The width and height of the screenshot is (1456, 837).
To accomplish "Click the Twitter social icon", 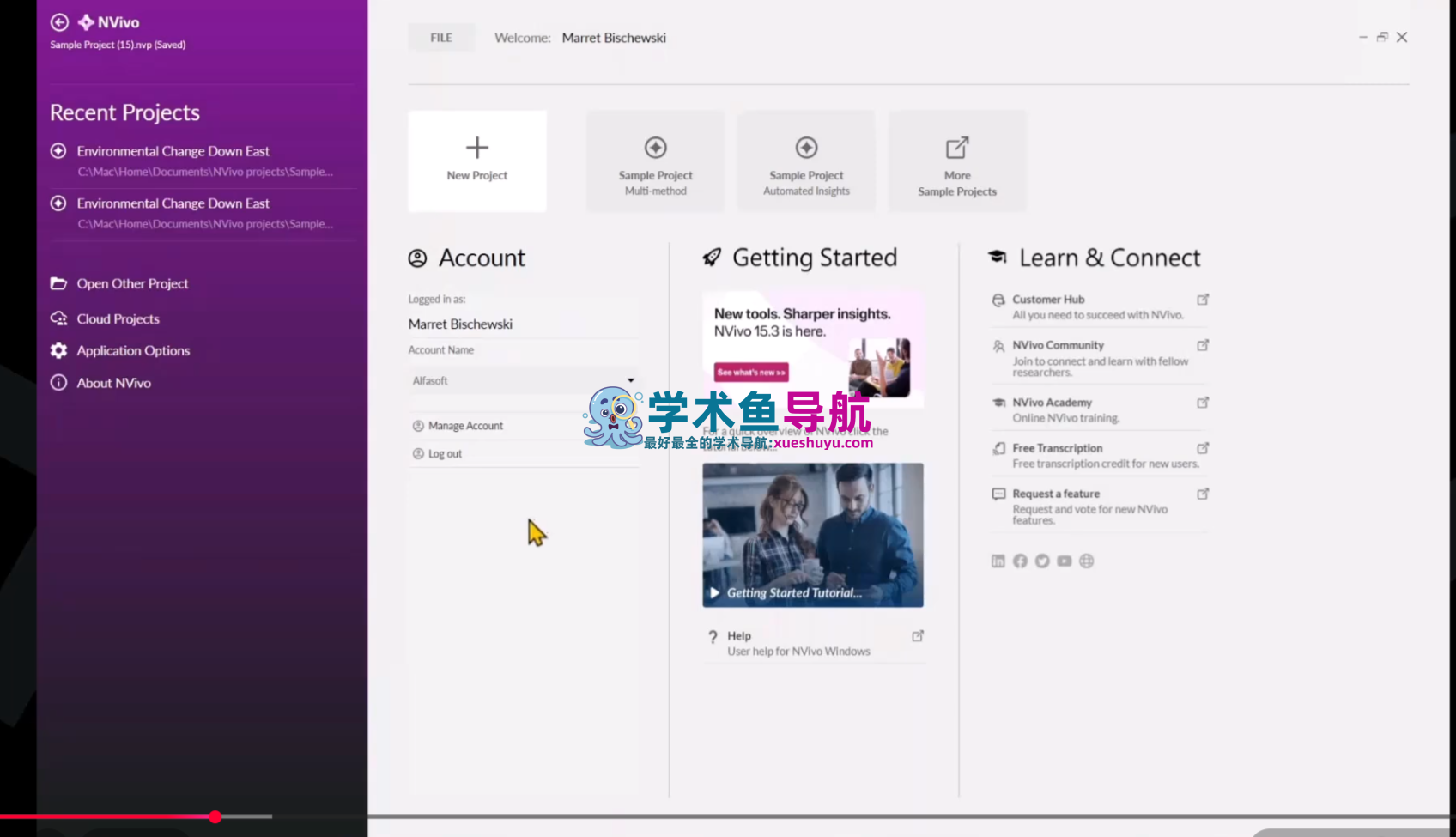I will click(x=1042, y=561).
